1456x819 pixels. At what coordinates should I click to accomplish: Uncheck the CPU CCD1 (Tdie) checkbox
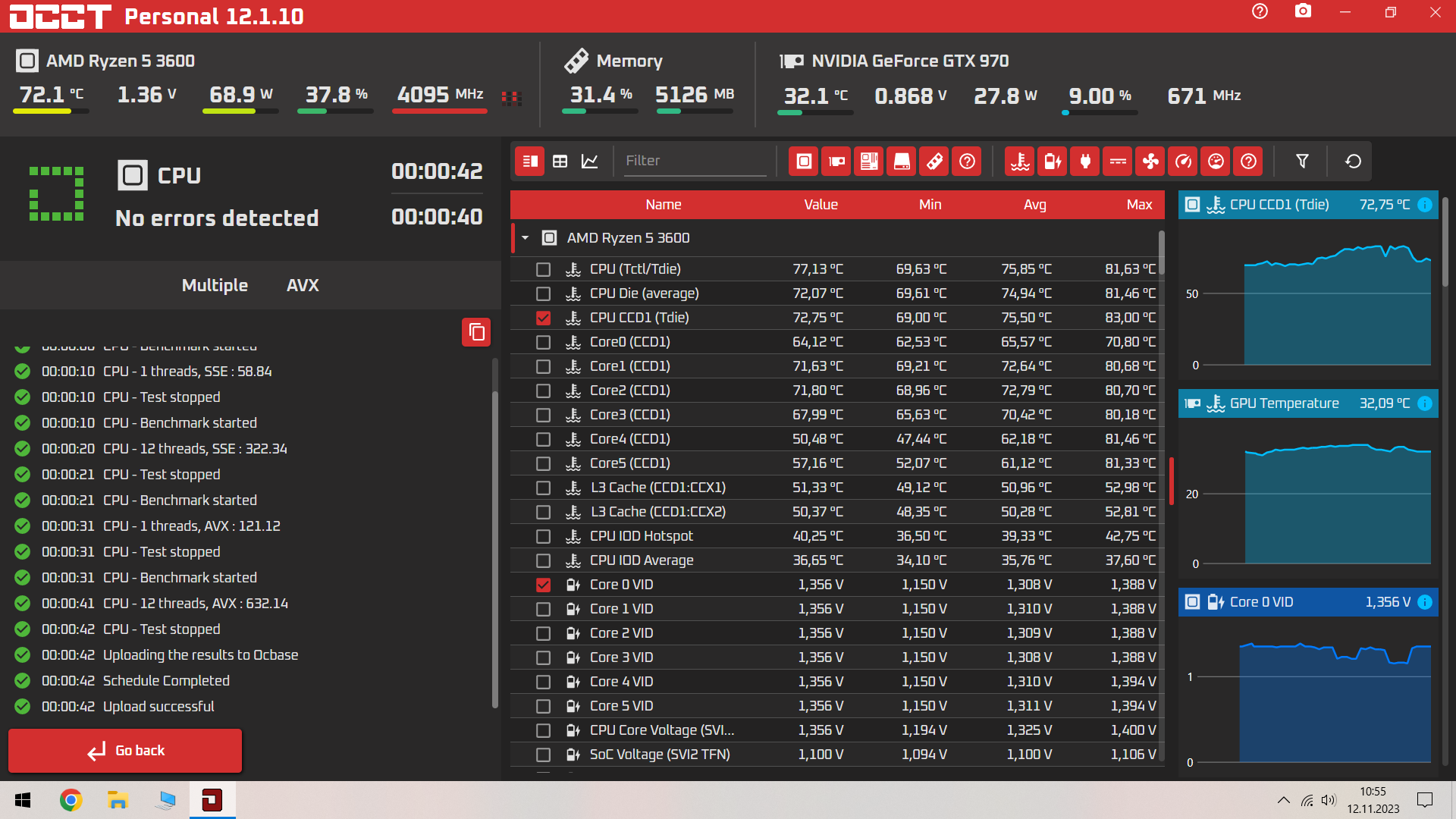pos(543,318)
